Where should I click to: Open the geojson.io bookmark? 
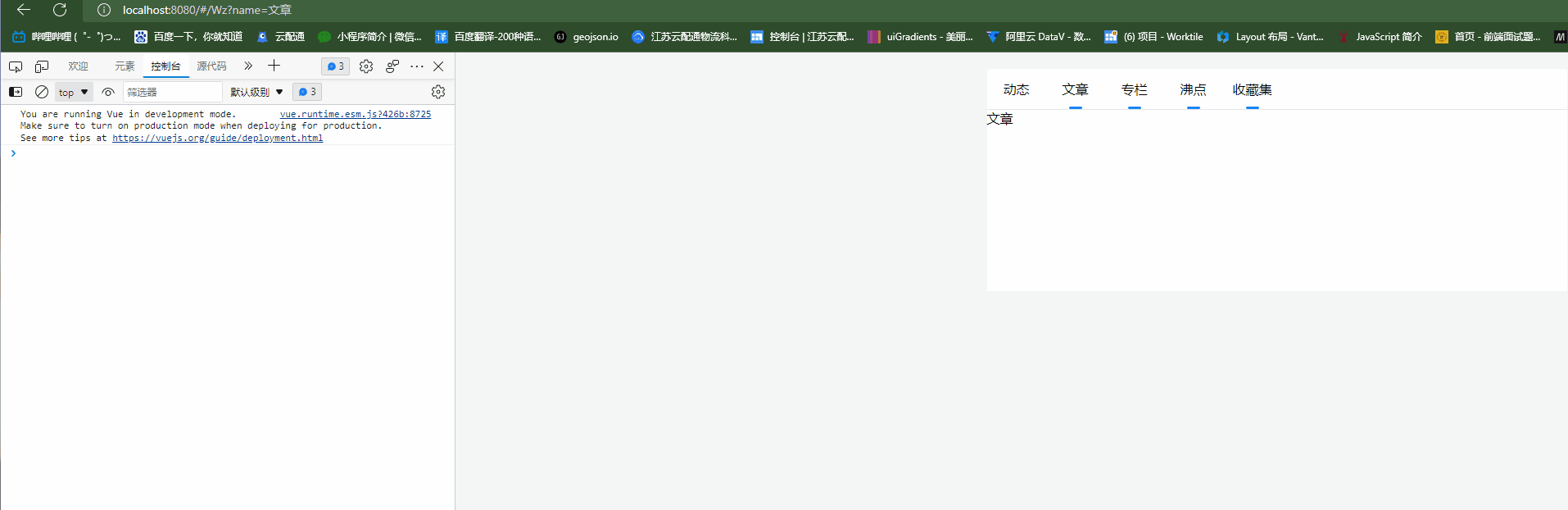tap(587, 37)
